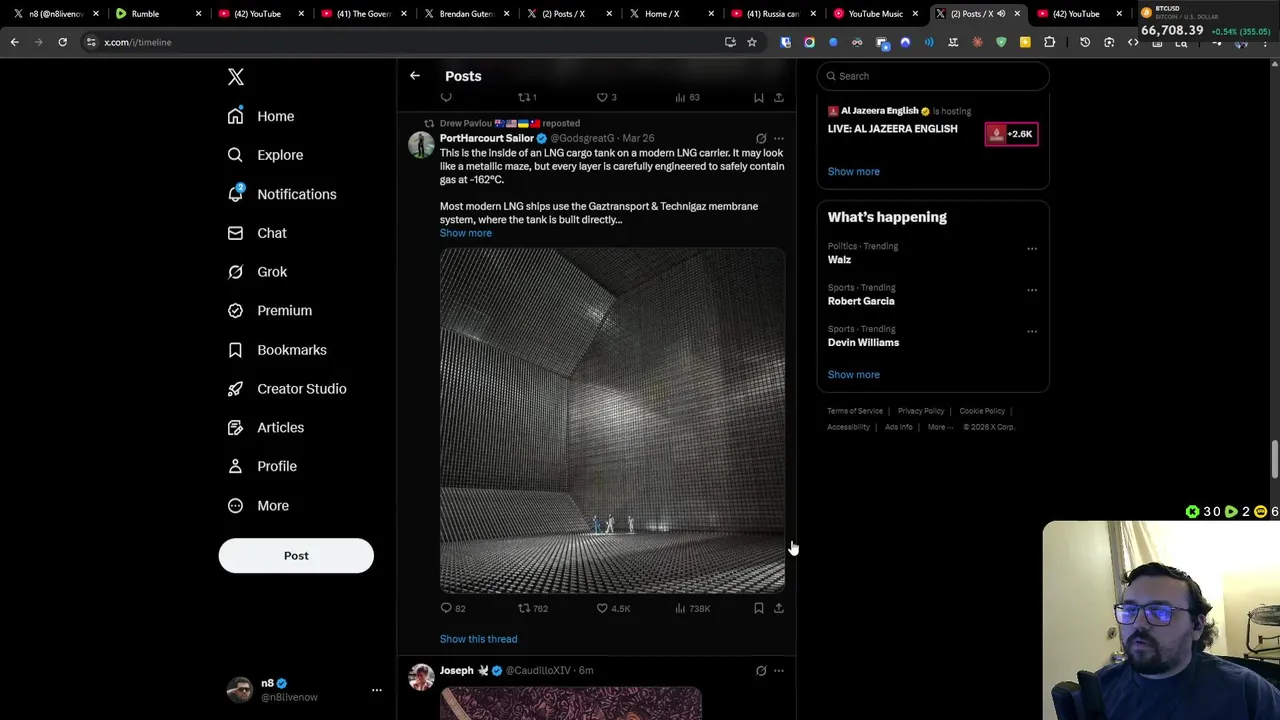Screen dimensions: 1280x720
Task: Open Cookie Policy link
Action: pos(982,411)
